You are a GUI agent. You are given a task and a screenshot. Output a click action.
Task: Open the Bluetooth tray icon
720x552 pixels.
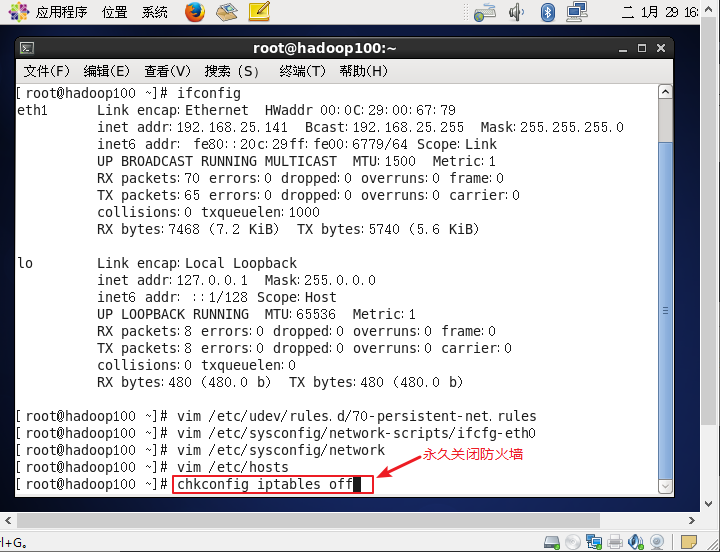click(x=547, y=12)
